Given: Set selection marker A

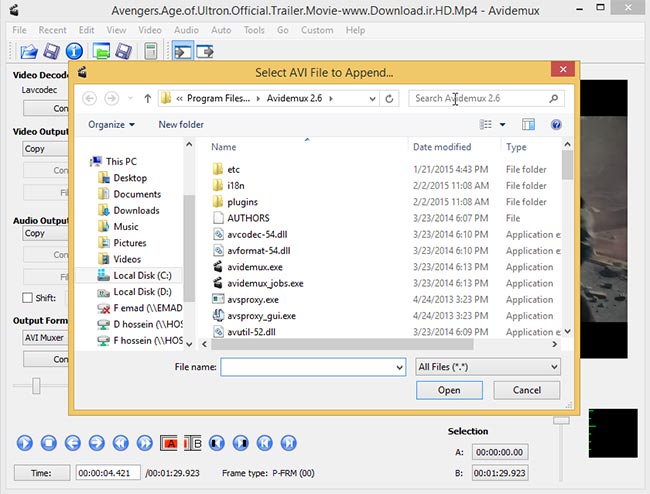Looking at the screenshot, I should coord(171,442).
